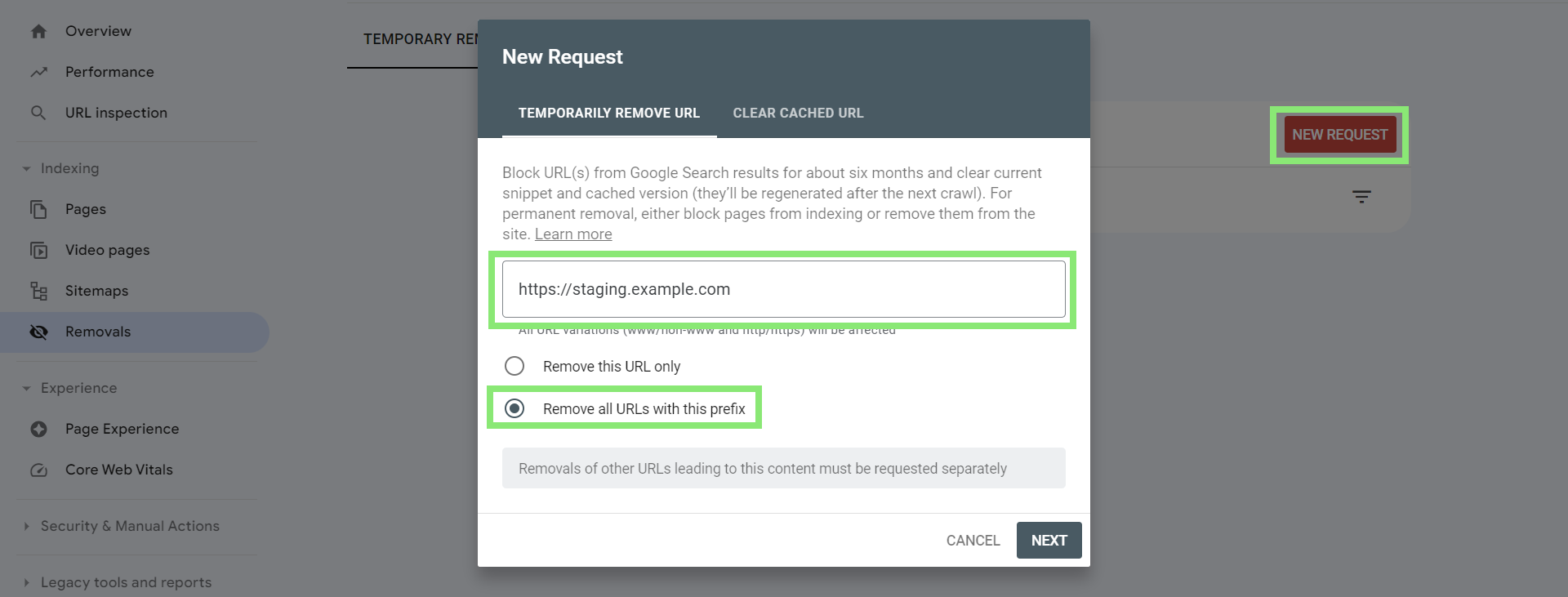Screen dimensions: 1568x597
Task: Click the URL inspection magnifier icon
Action: [x=38, y=113]
